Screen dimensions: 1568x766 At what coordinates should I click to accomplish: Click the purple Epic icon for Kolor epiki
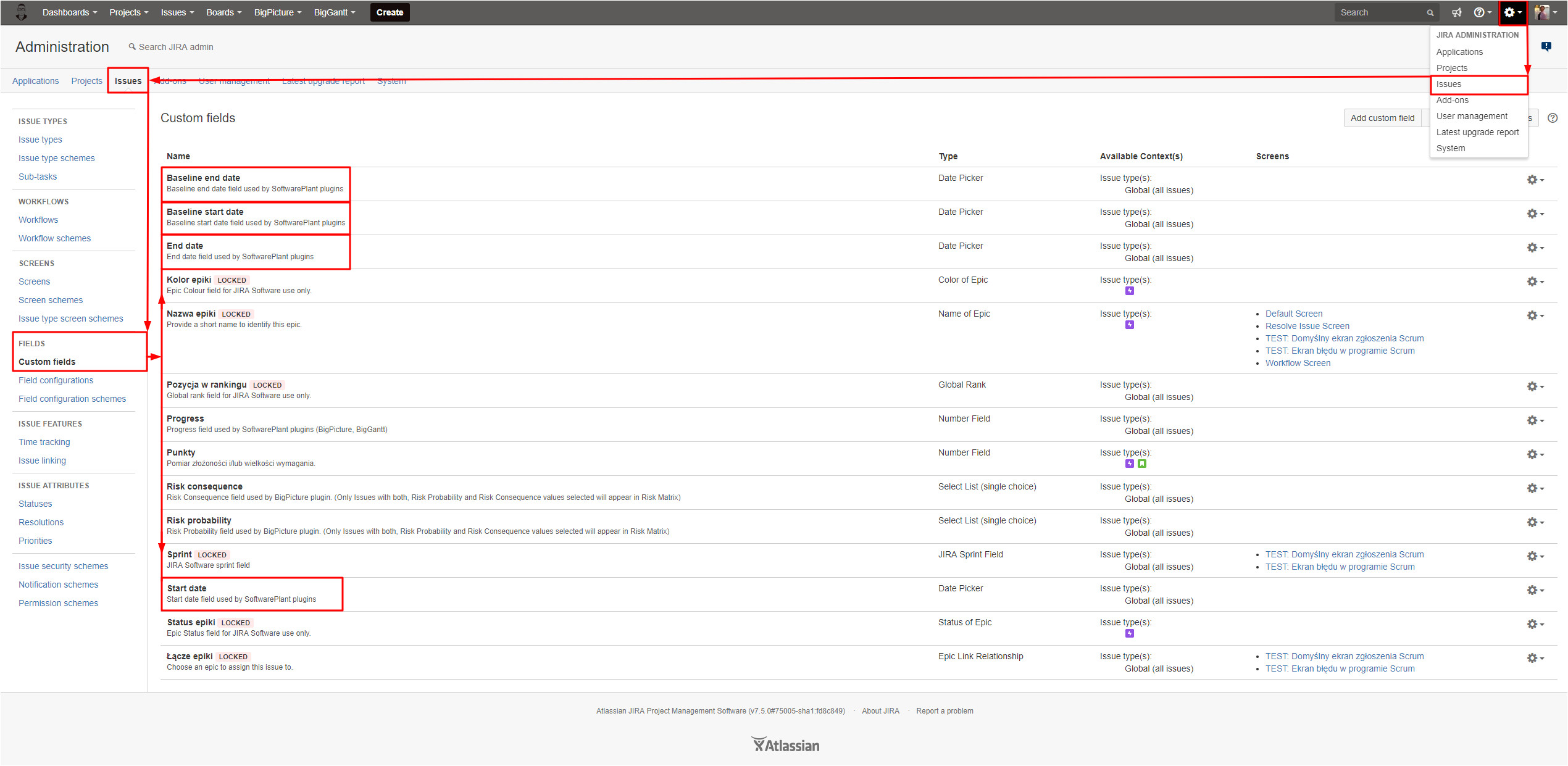1129,291
